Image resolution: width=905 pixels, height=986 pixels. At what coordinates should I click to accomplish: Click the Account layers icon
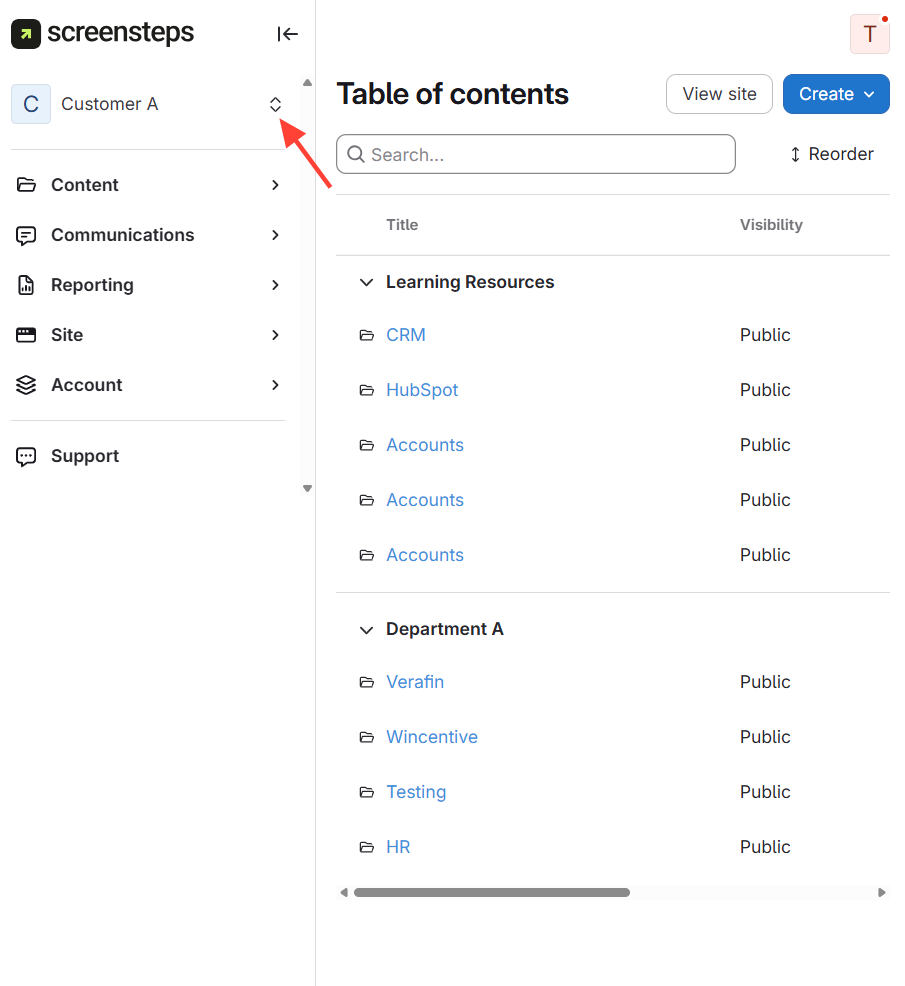pos(26,385)
